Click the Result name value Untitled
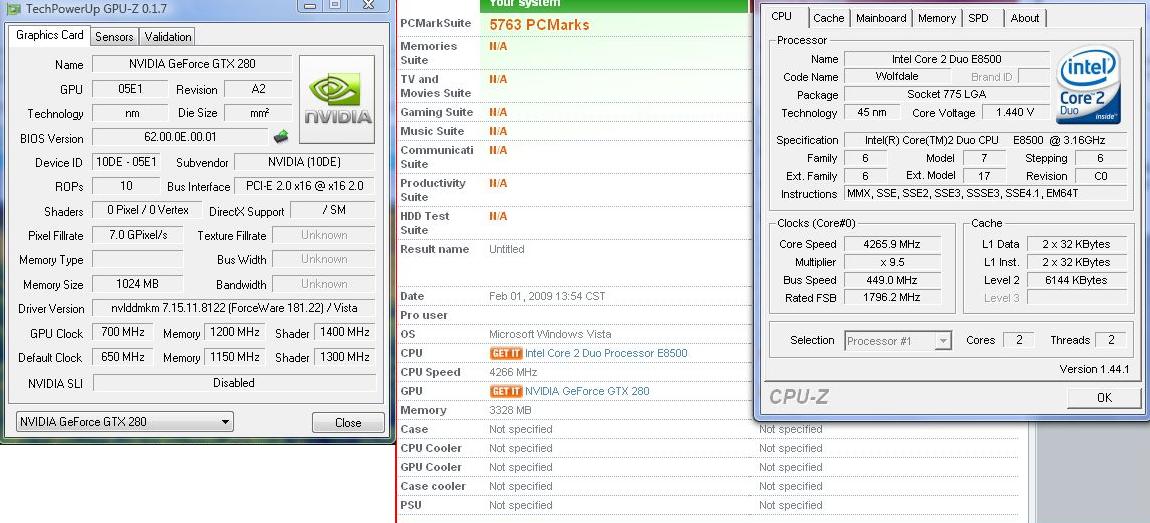The image size is (1150, 523). click(x=507, y=249)
